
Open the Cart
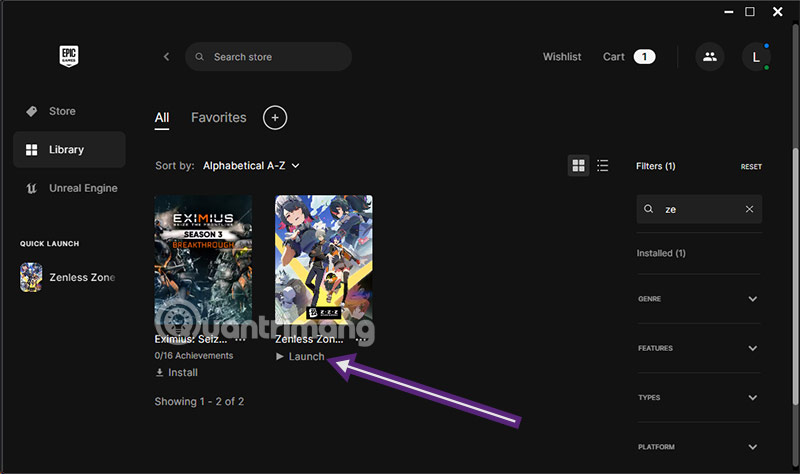[x=613, y=57]
